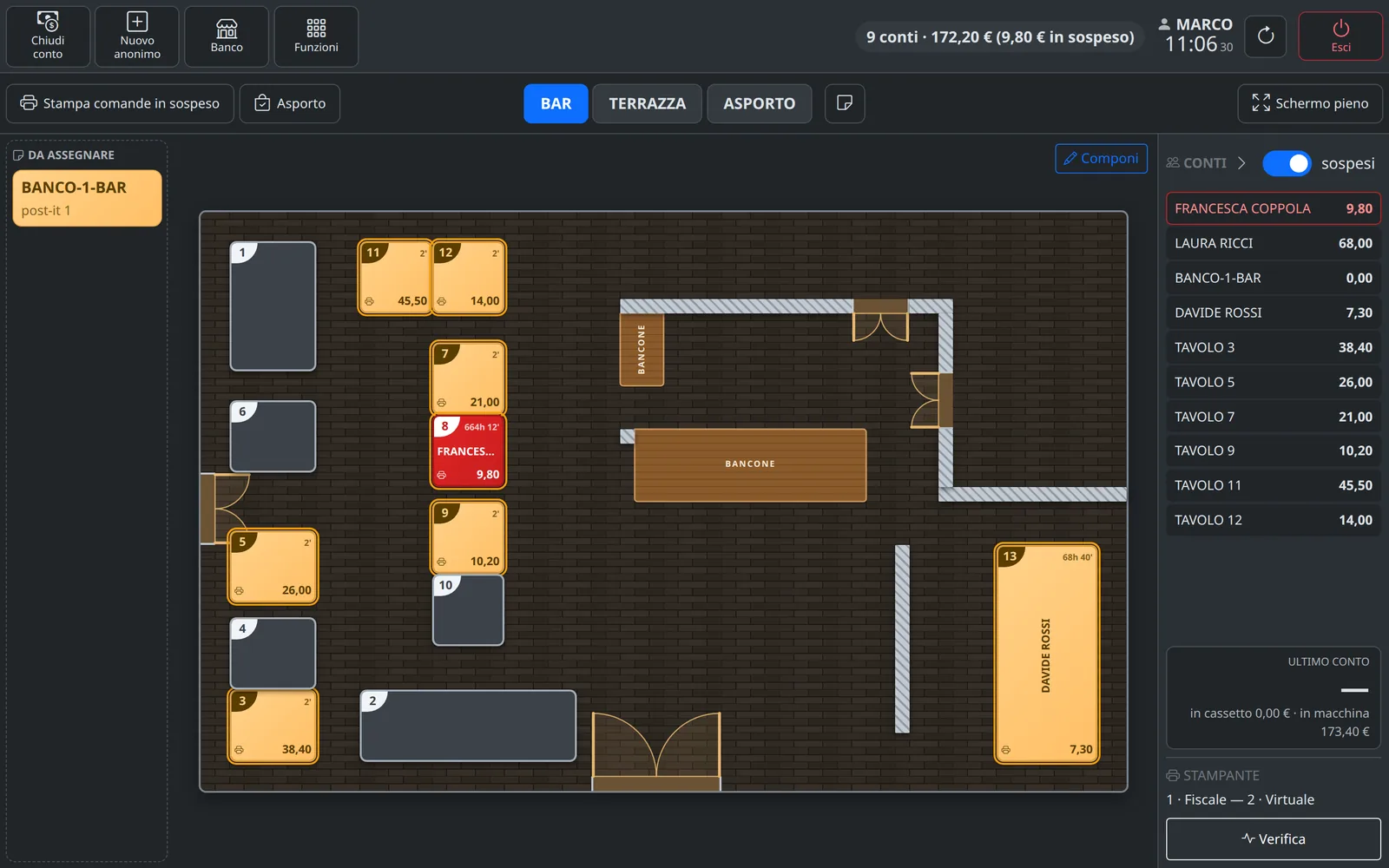The height and width of the screenshot is (868, 1389).
Task: Toggle the sospesi switch off
Action: point(1287,163)
